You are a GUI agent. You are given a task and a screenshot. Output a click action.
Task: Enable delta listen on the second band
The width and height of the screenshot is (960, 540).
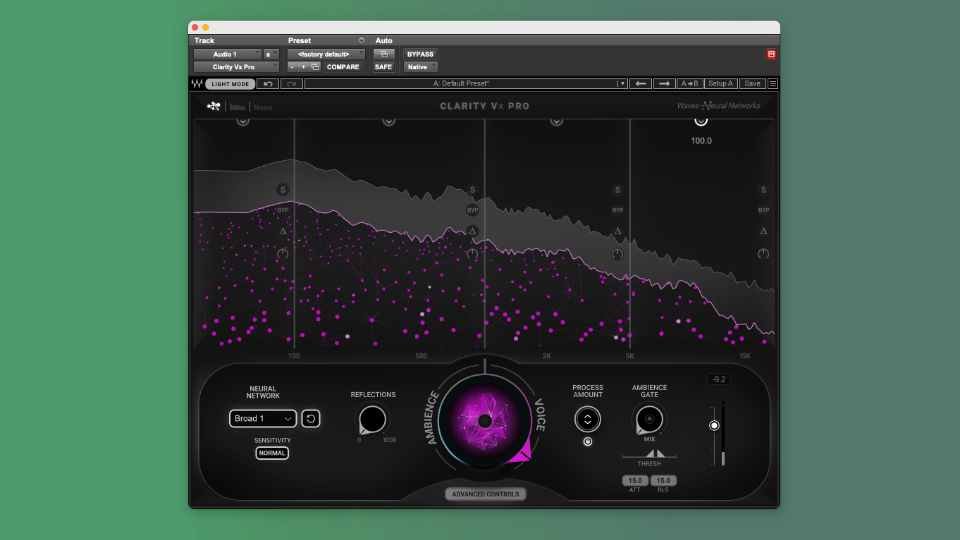click(472, 231)
